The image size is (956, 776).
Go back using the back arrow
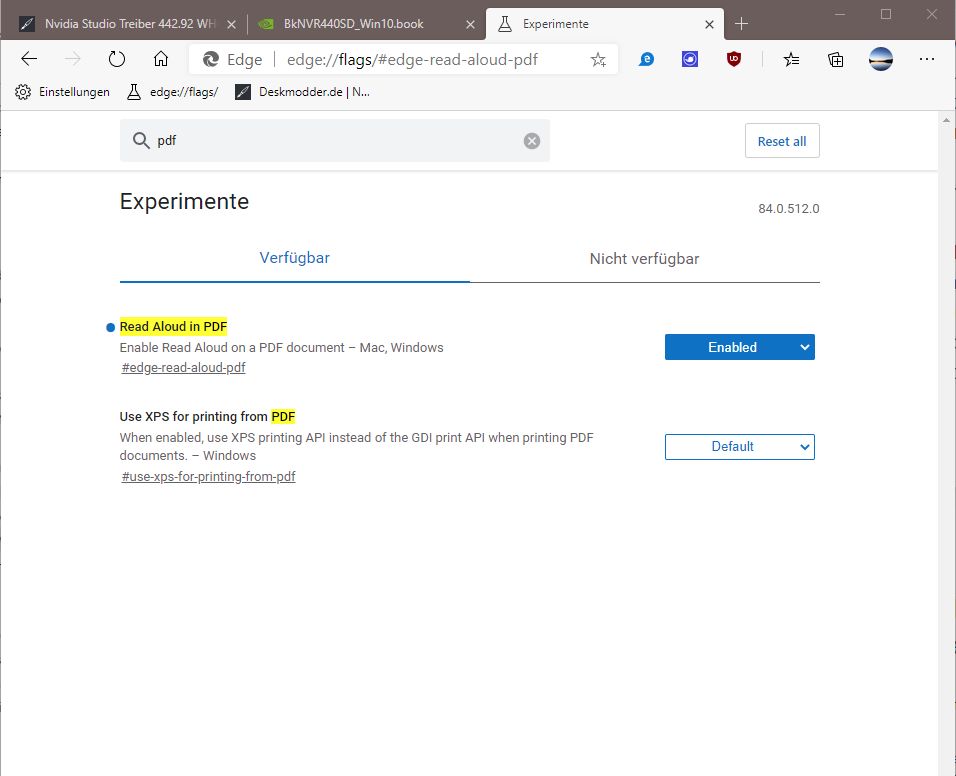pos(29,59)
